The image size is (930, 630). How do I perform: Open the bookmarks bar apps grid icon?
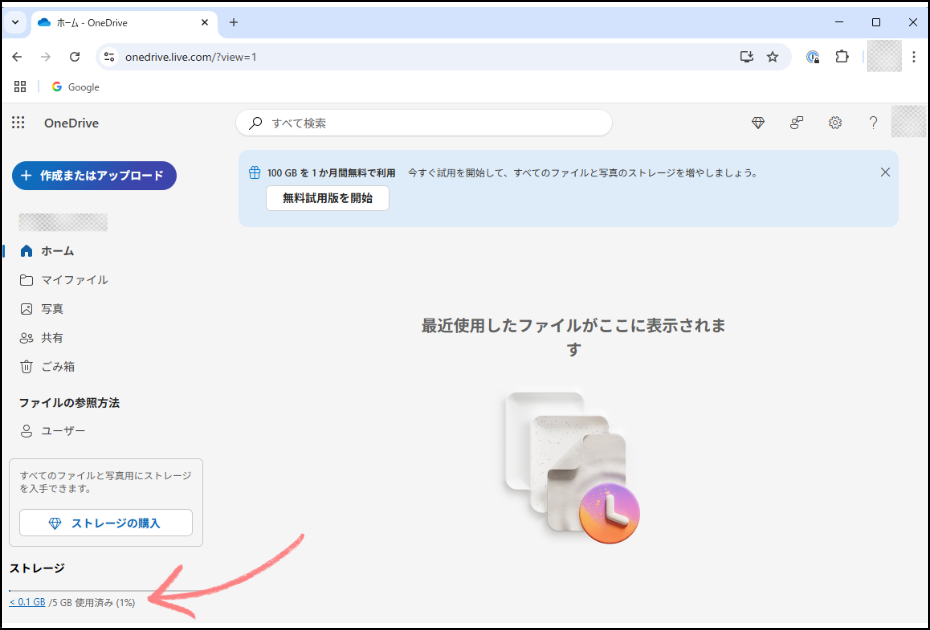[20, 87]
